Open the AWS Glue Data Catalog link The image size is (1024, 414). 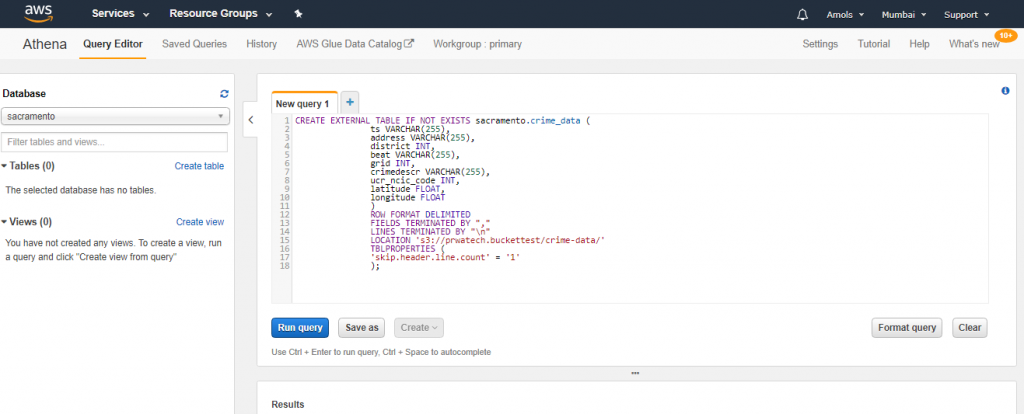coord(355,44)
